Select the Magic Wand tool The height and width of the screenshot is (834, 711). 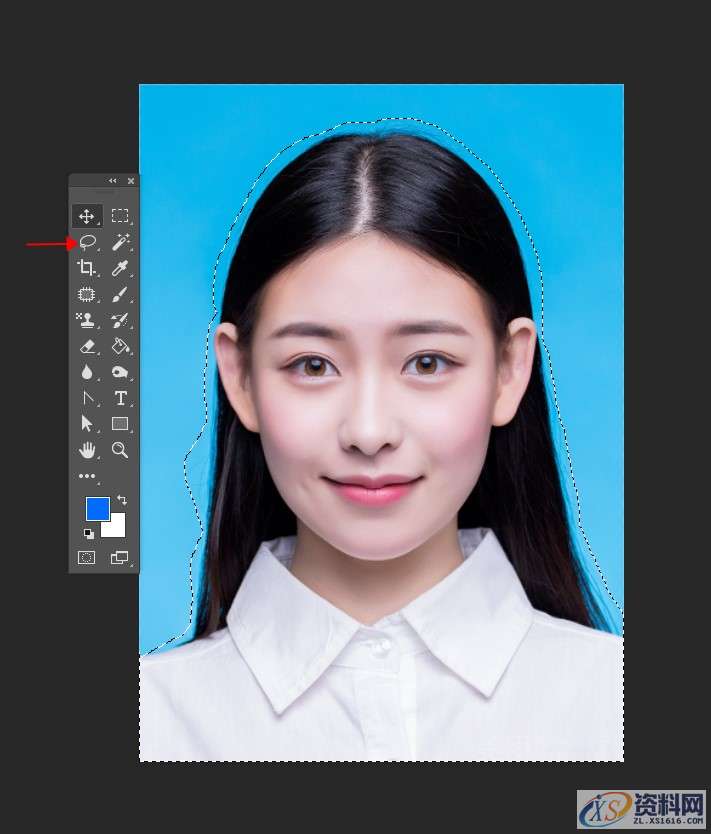[x=120, y=242]
